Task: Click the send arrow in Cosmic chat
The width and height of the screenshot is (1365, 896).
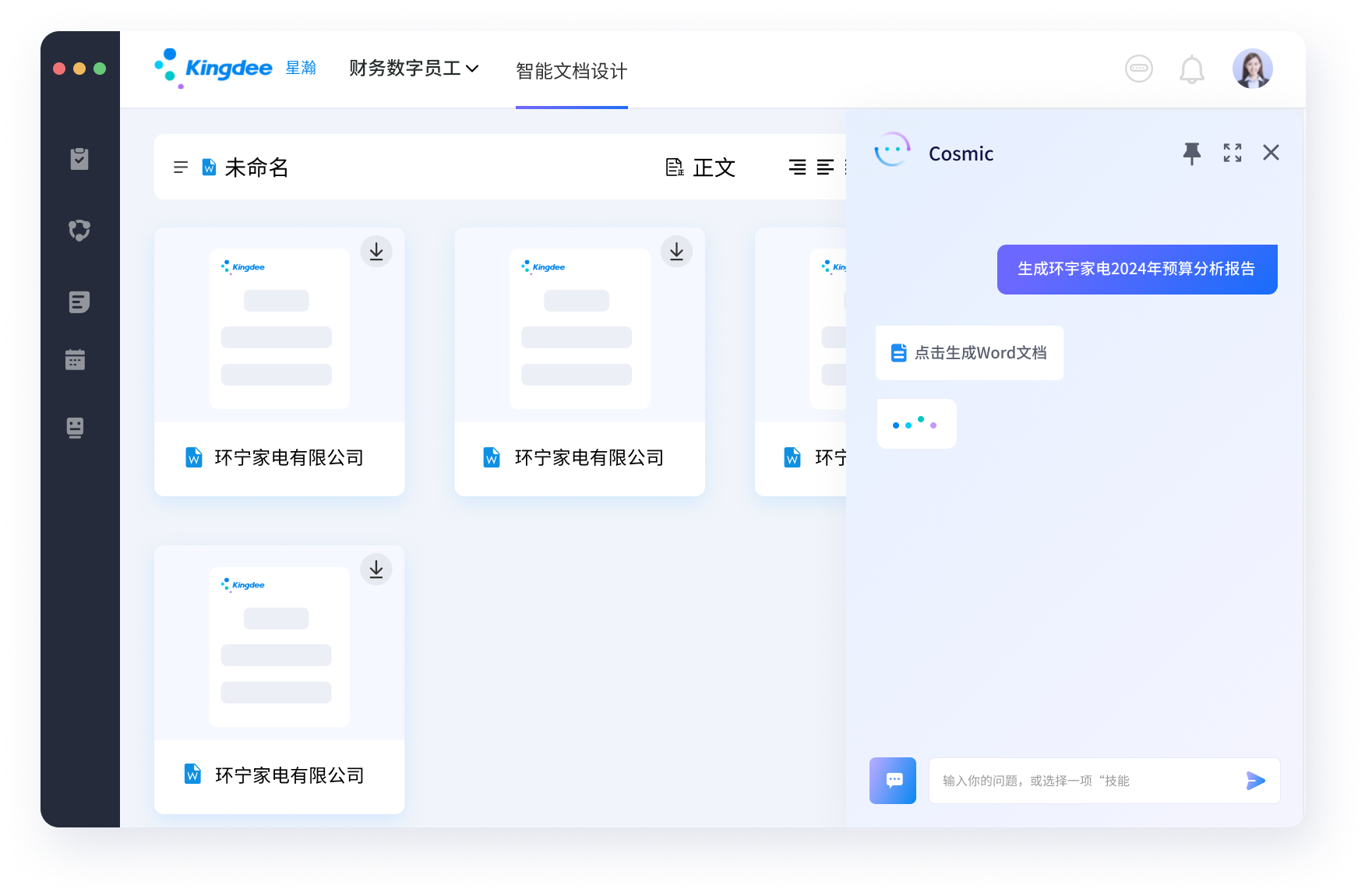Action: tap(1255, 781)
